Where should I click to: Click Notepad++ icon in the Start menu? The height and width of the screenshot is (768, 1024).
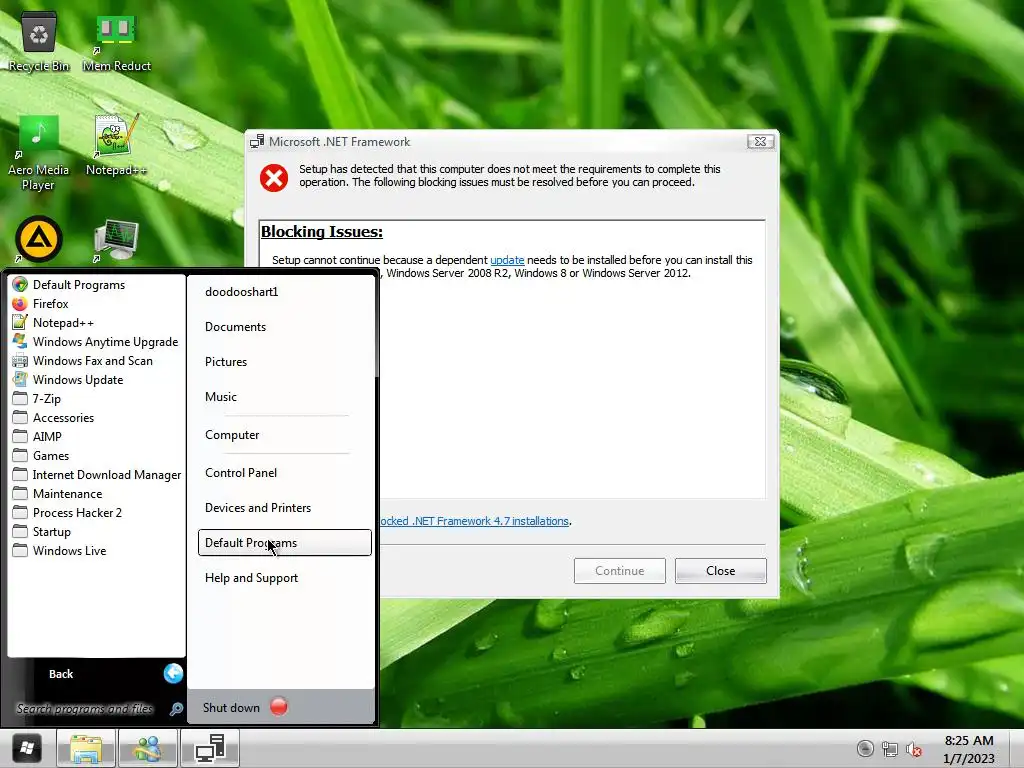tap(20, 323)
